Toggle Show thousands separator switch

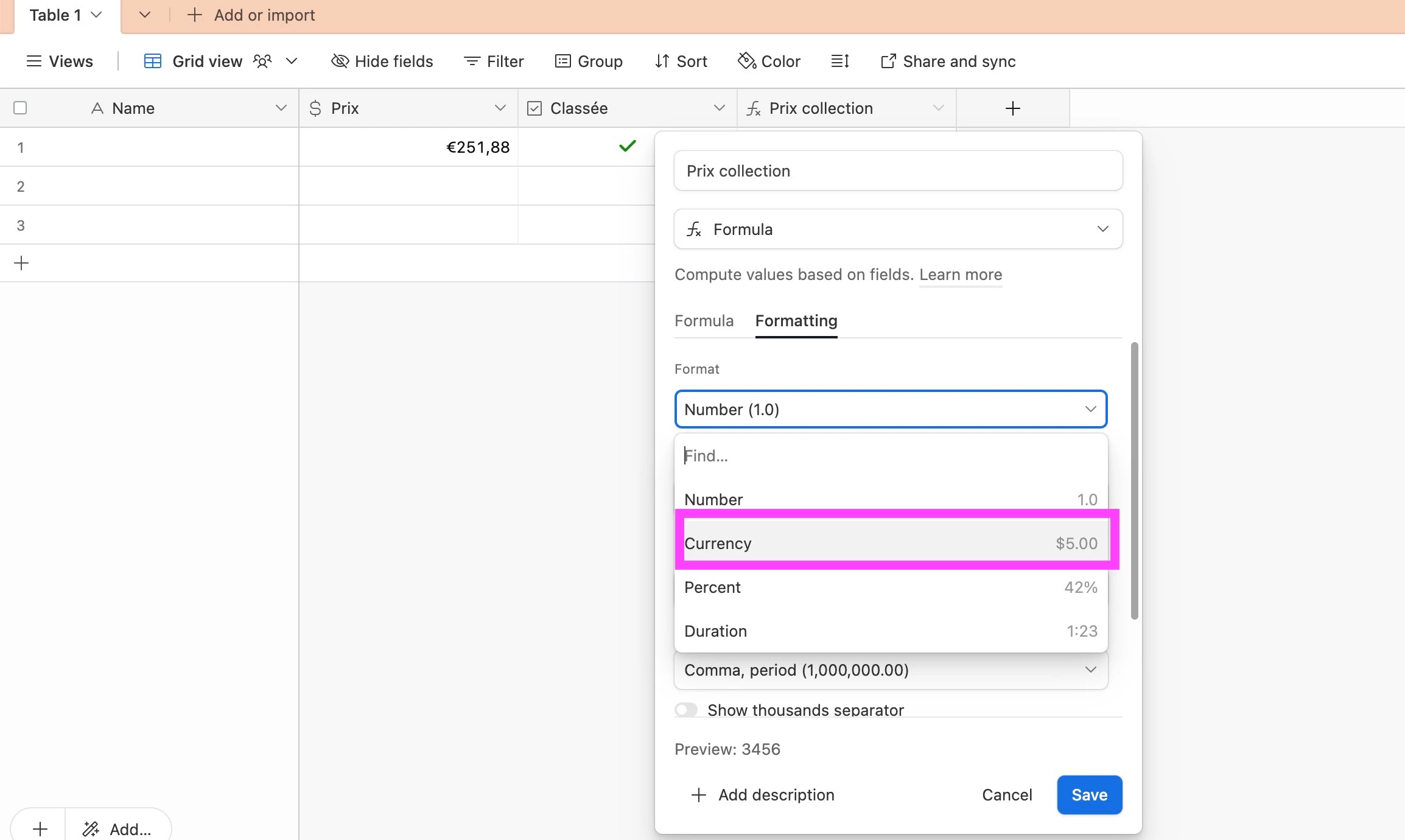[686, 710]
